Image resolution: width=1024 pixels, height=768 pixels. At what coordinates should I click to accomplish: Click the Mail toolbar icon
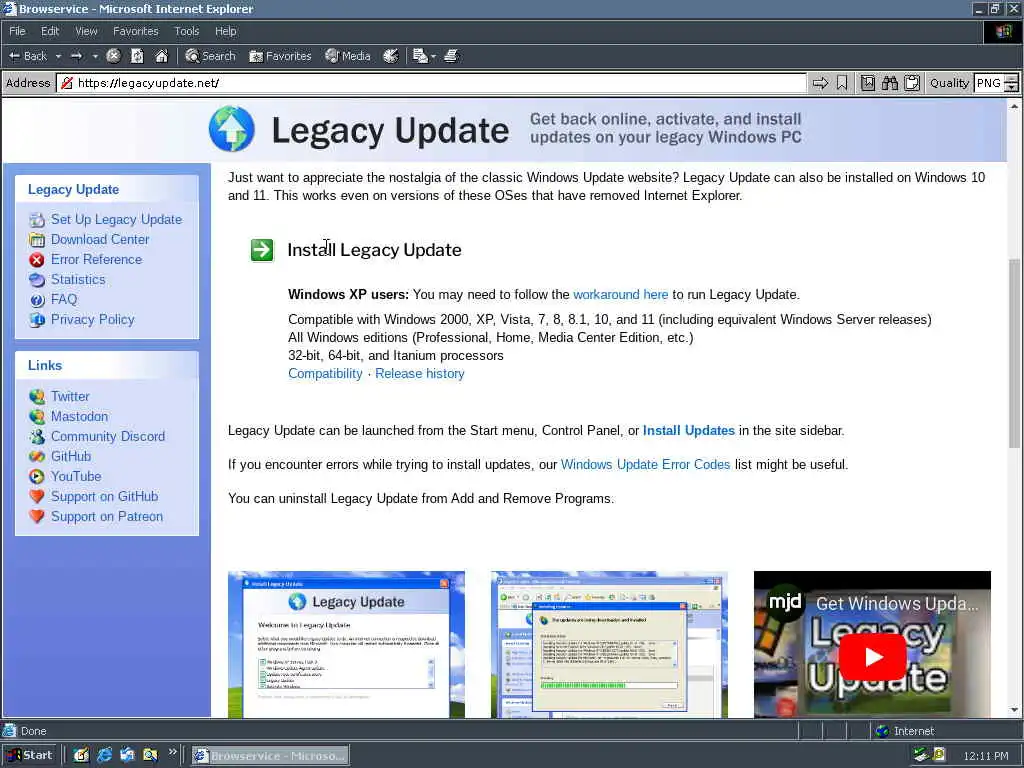420,56
